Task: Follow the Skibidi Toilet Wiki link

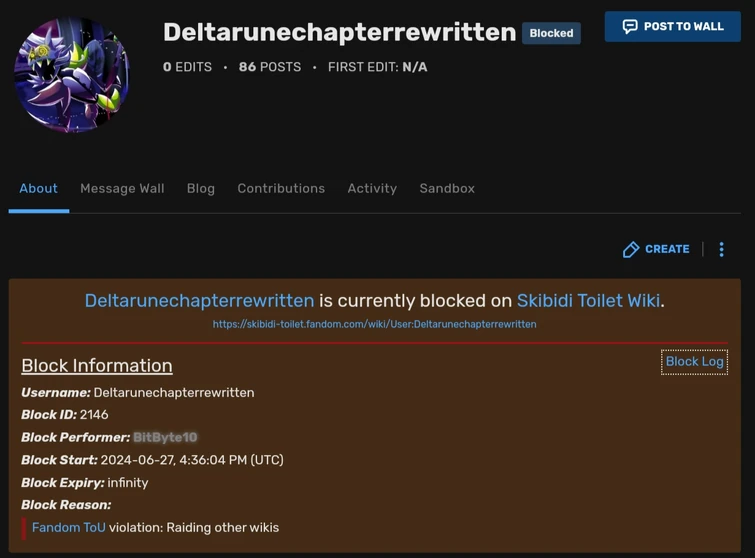Action: (588, 300)
